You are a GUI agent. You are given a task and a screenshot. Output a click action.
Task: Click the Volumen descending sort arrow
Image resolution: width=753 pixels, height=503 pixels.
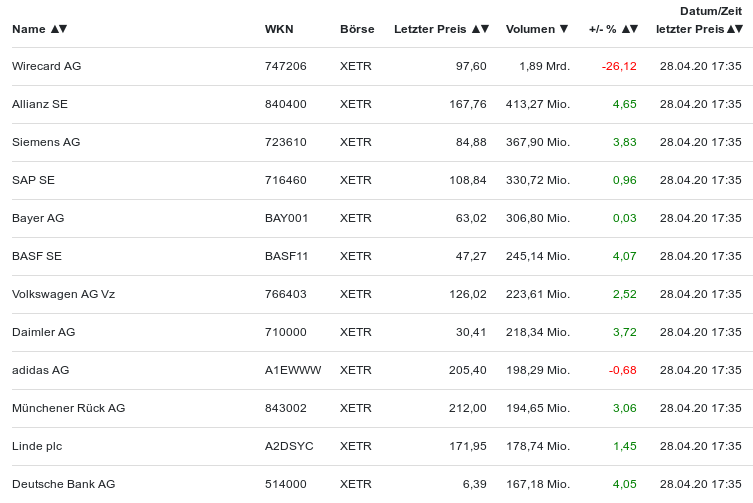click(x=564, y=29)
